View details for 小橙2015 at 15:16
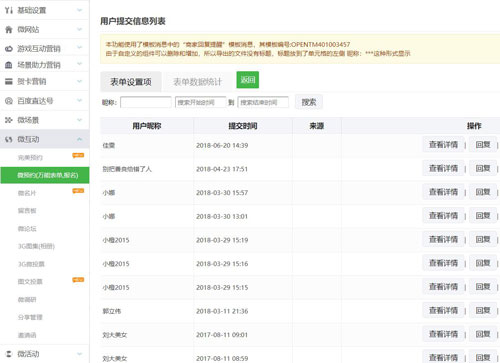Screen dimensions: 500x363 (x=443, y=263)
